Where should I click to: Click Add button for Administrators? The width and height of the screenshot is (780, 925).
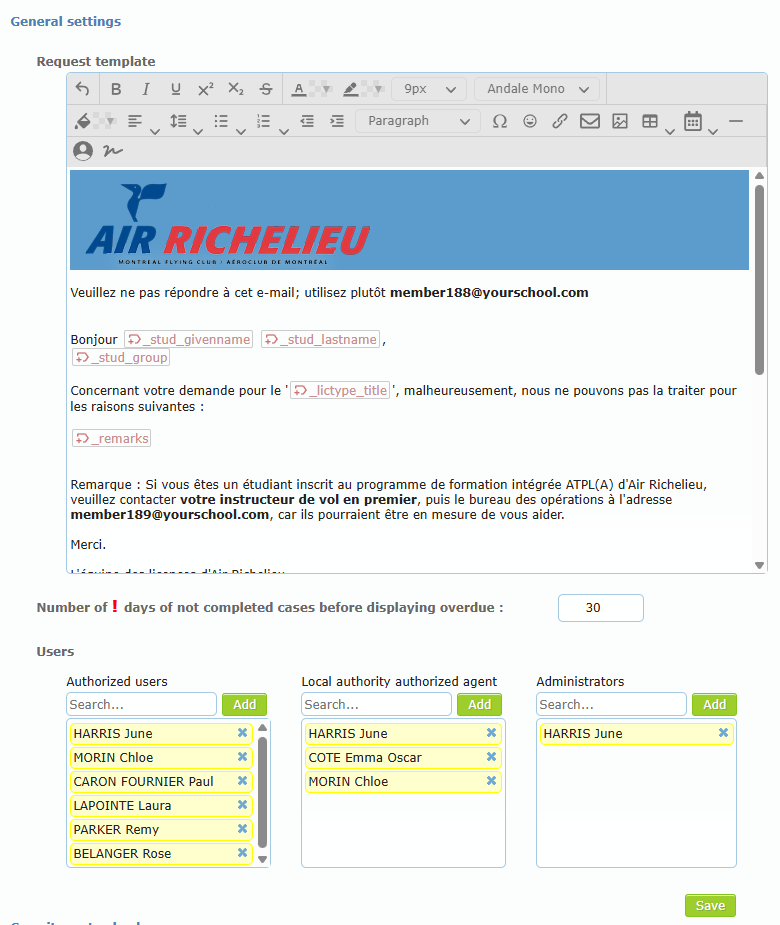[x=714, y=704]
